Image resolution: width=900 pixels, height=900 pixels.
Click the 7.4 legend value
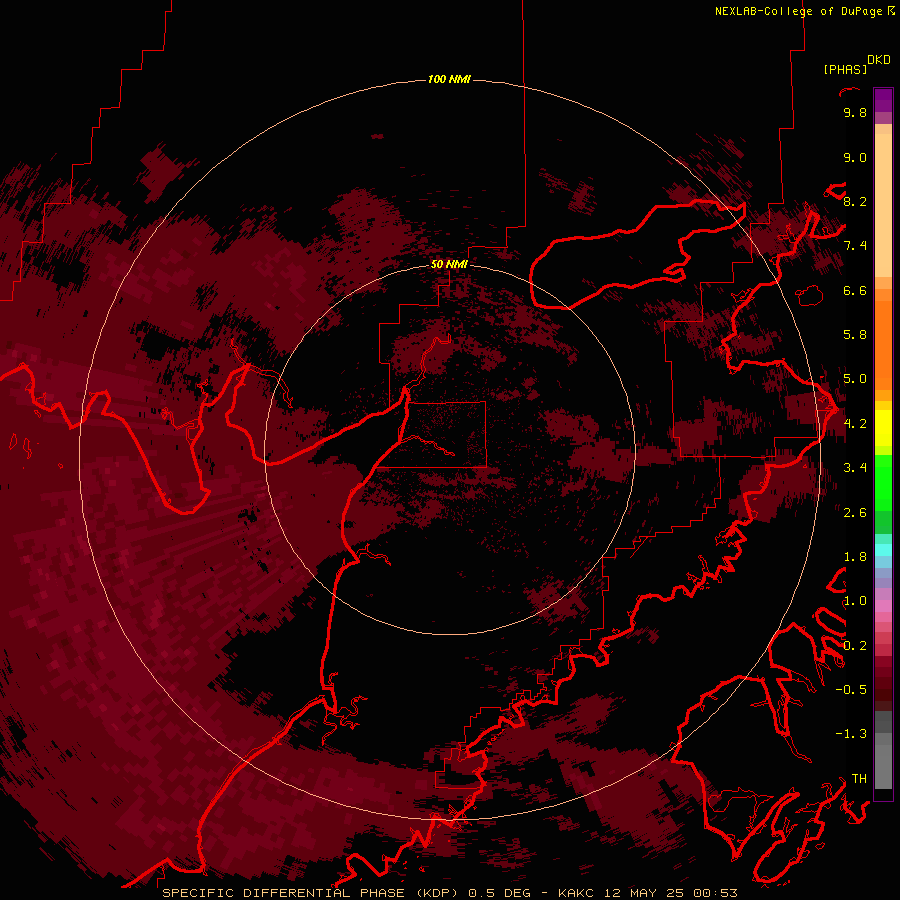point(855,246)
